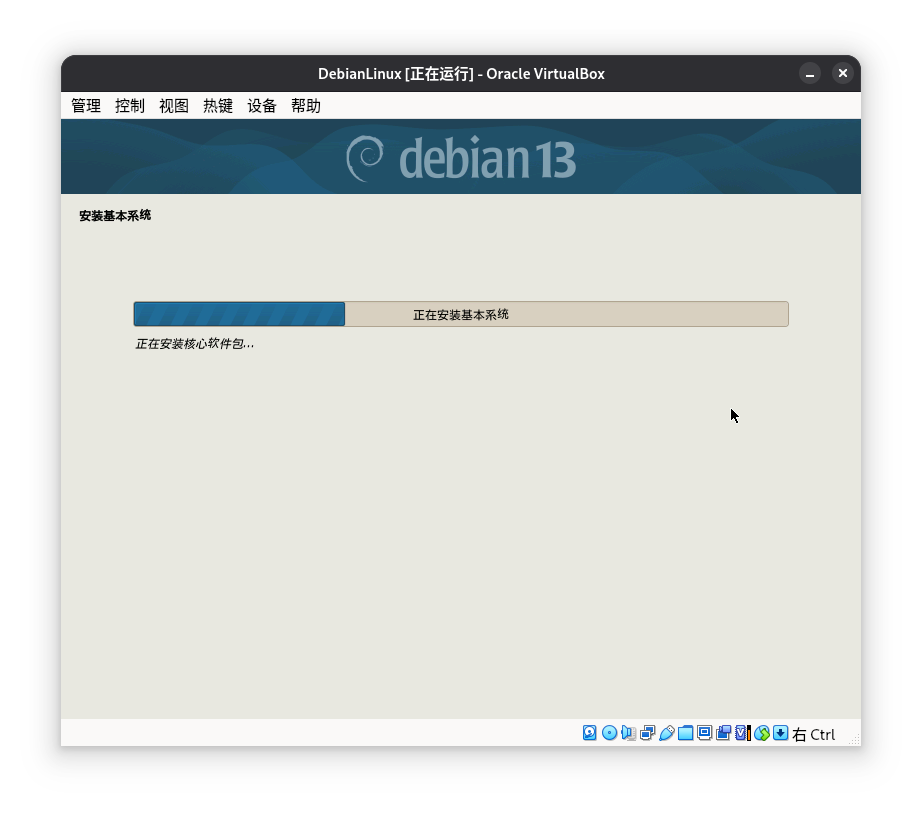Open the 视图 menu
The image size is (922, 813).
click(x=174, y=106)
